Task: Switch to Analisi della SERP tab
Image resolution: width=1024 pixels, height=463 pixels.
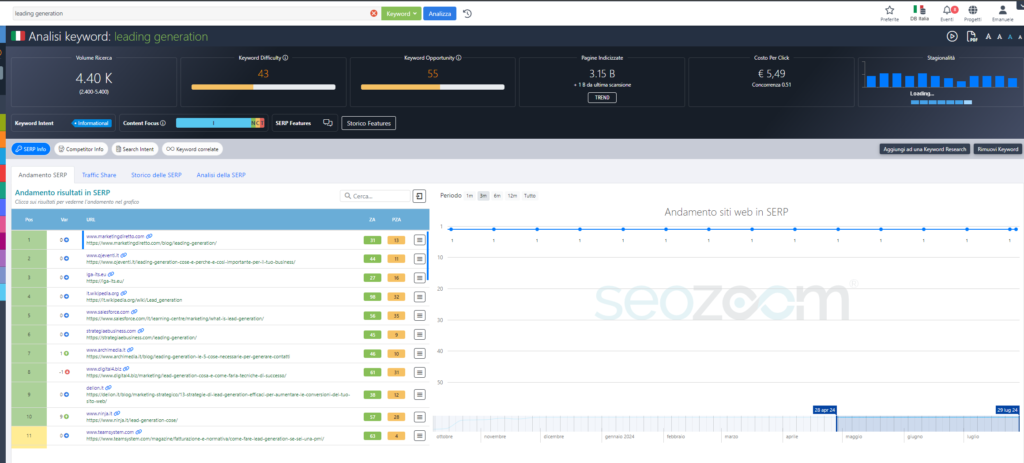Action: point(221,175)
